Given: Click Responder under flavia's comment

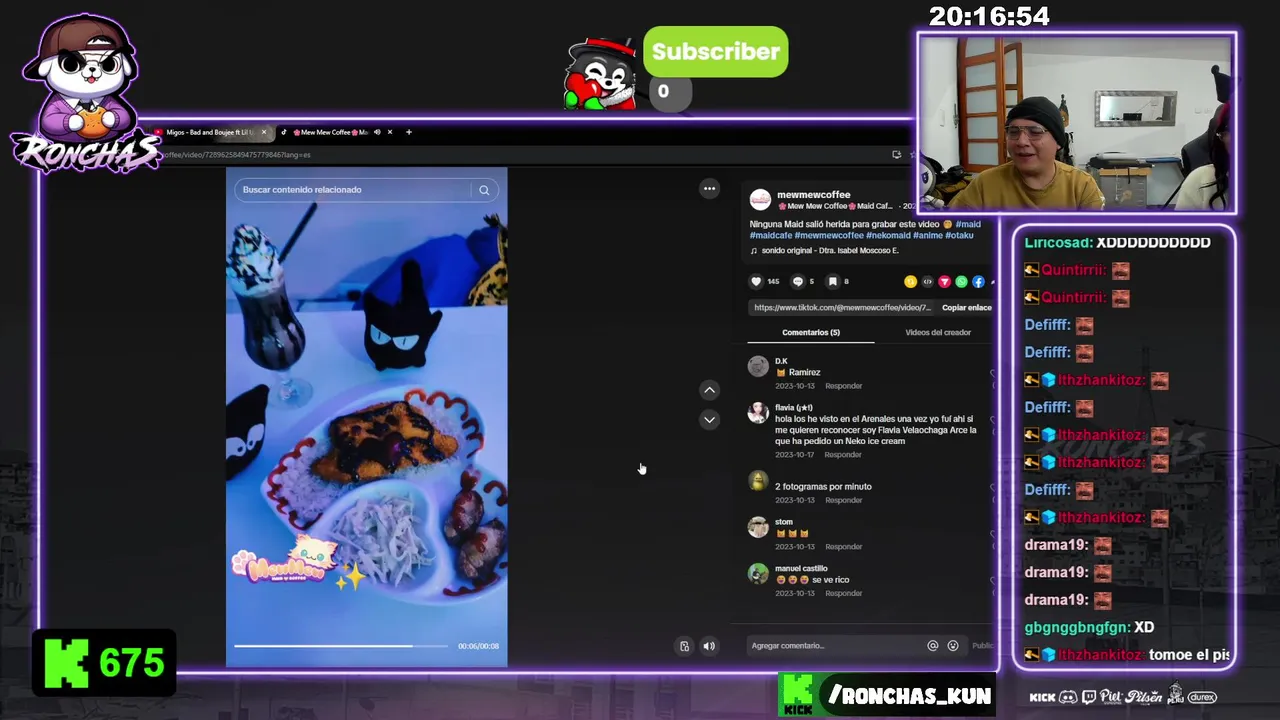Looking at the screenshot, I should coord(843,455).
